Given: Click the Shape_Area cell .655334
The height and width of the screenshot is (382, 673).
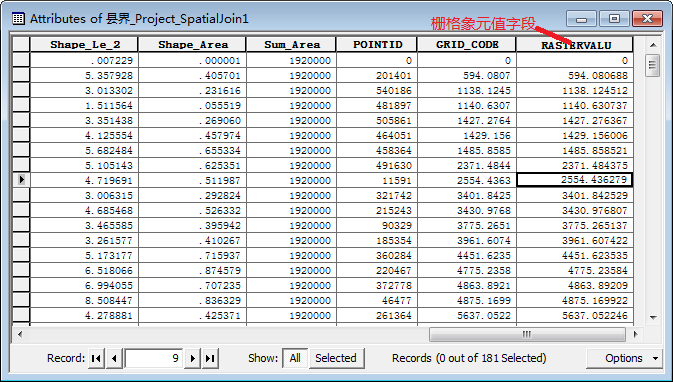Looking at the screenshot, I should coord(192,151).
